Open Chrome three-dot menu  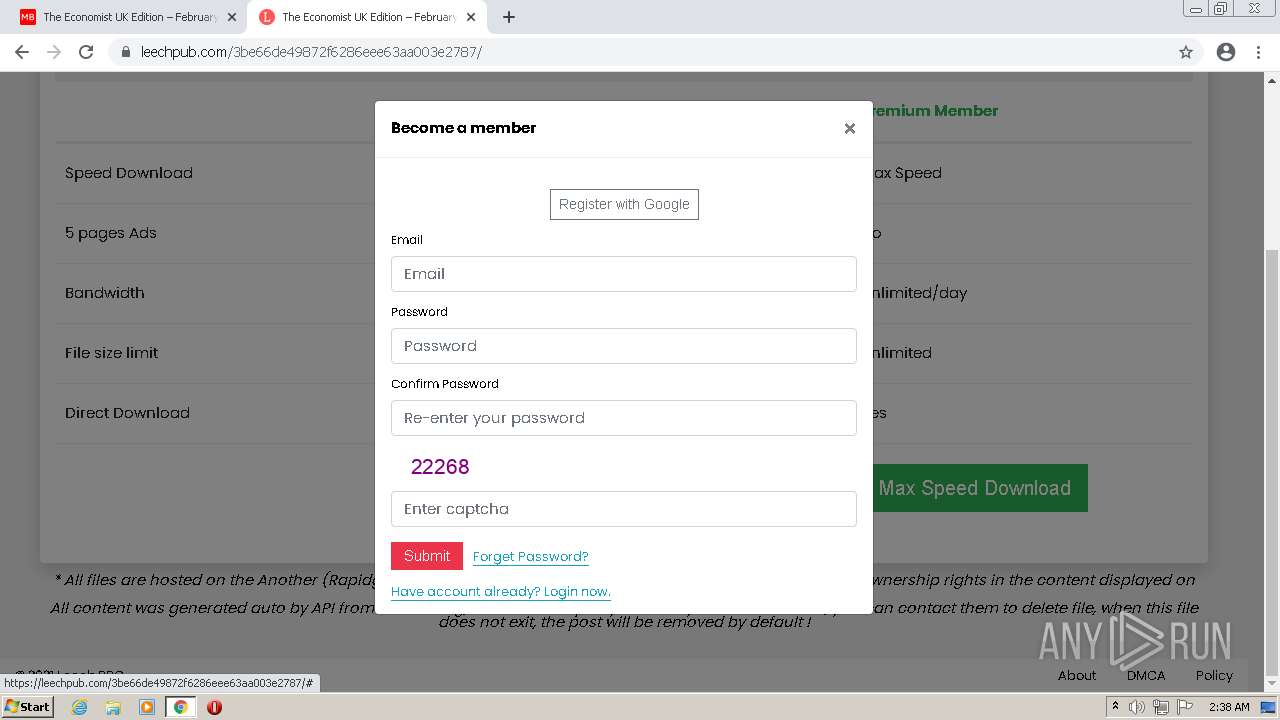pos(1259,52)
